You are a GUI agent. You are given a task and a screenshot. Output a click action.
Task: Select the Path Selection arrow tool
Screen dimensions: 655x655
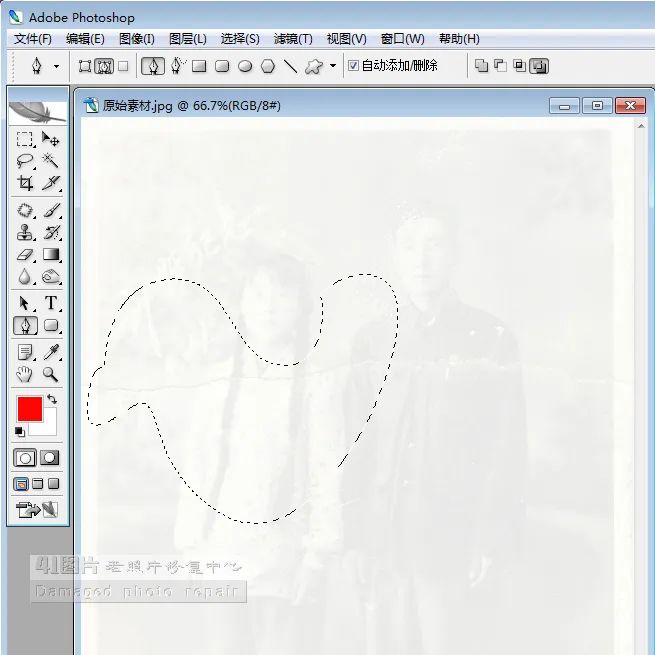(x=25, y=303)
